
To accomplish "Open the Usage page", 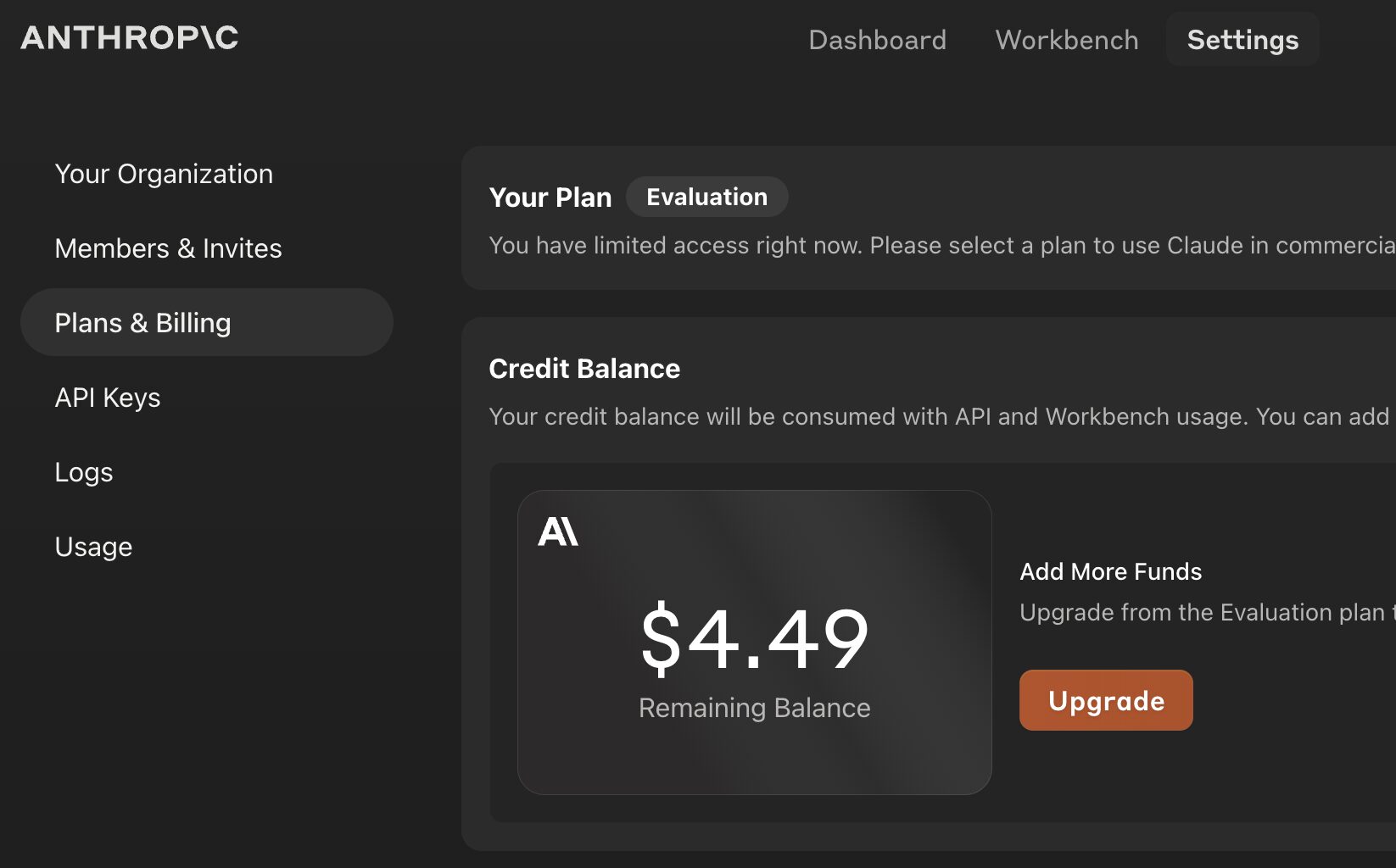I will point(93,547).
